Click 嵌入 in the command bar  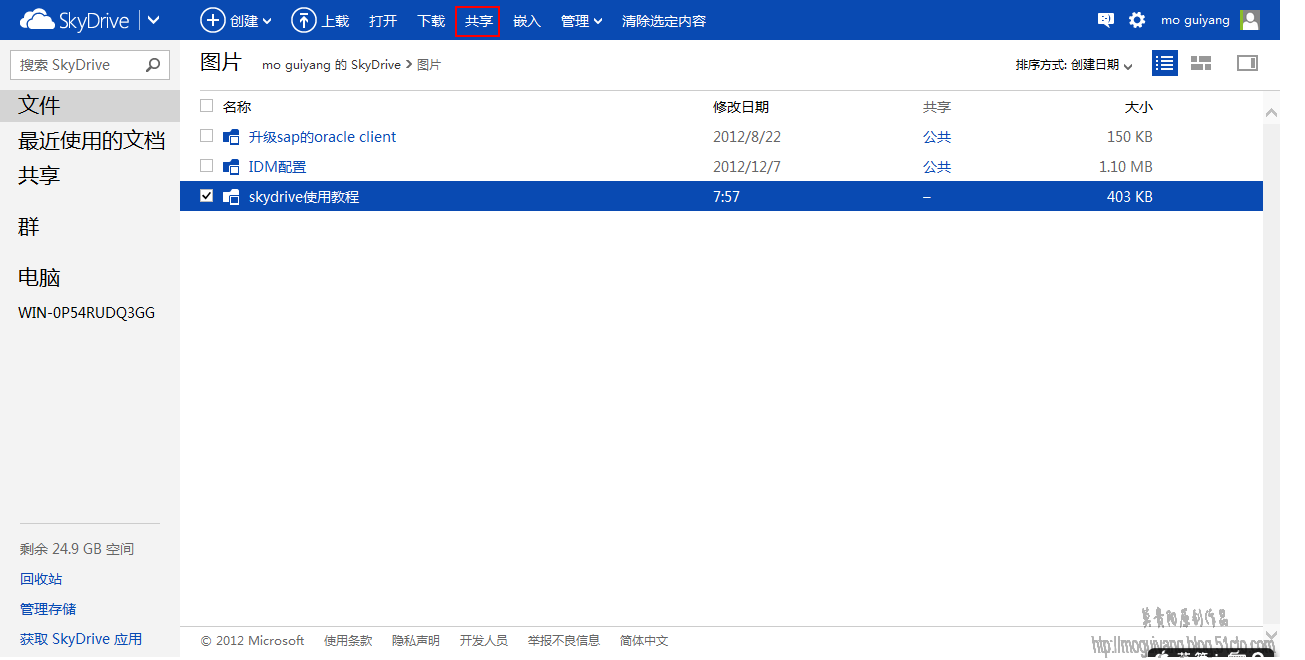coord(527,21)
